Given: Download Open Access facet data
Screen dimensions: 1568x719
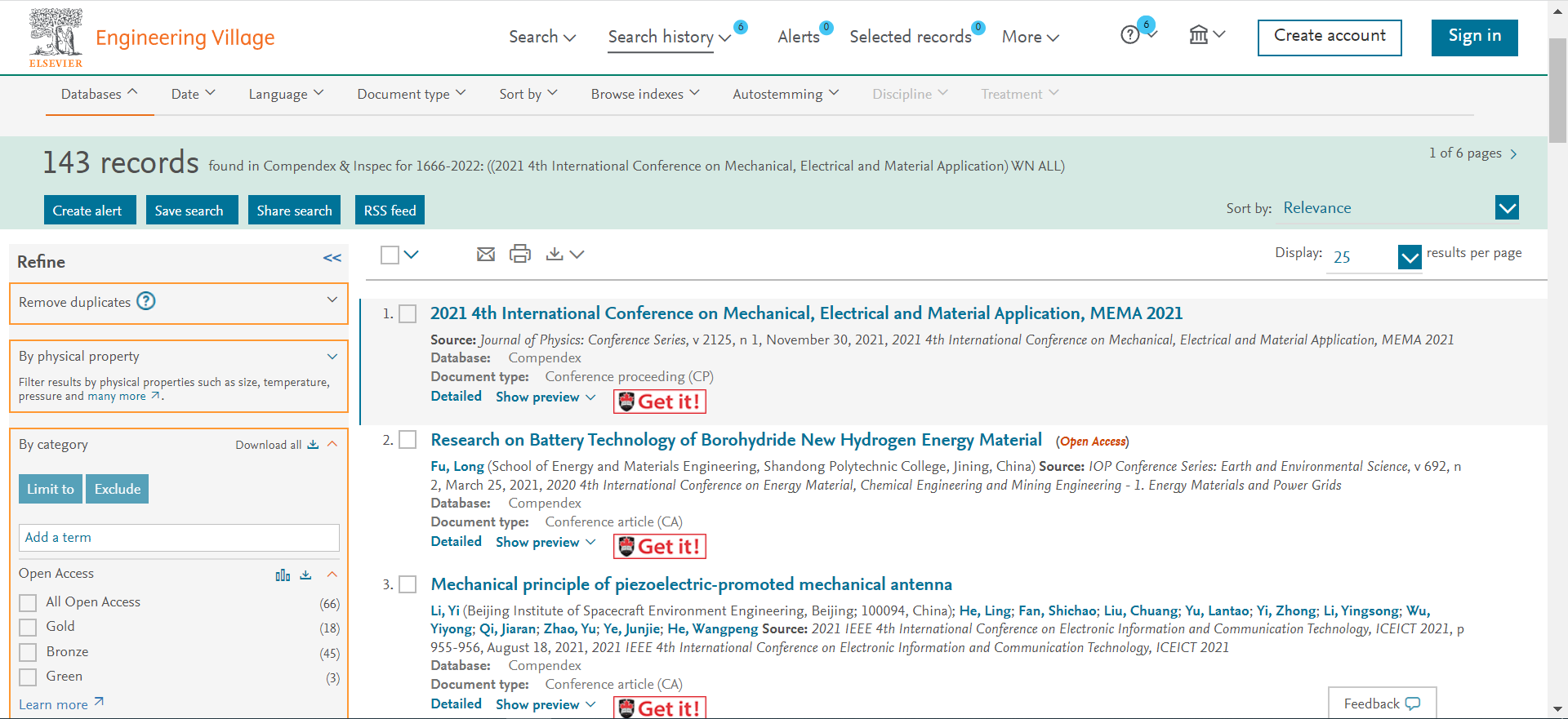Looking at the screenshot, I should pyautogui.click(x=305, y=575).
